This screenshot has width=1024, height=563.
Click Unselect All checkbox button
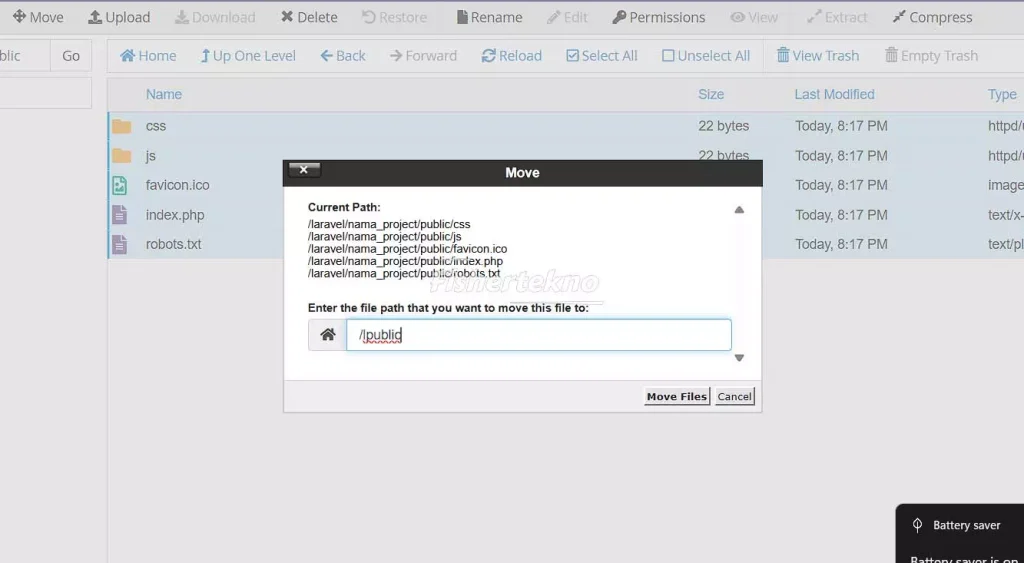pos(705,56)
